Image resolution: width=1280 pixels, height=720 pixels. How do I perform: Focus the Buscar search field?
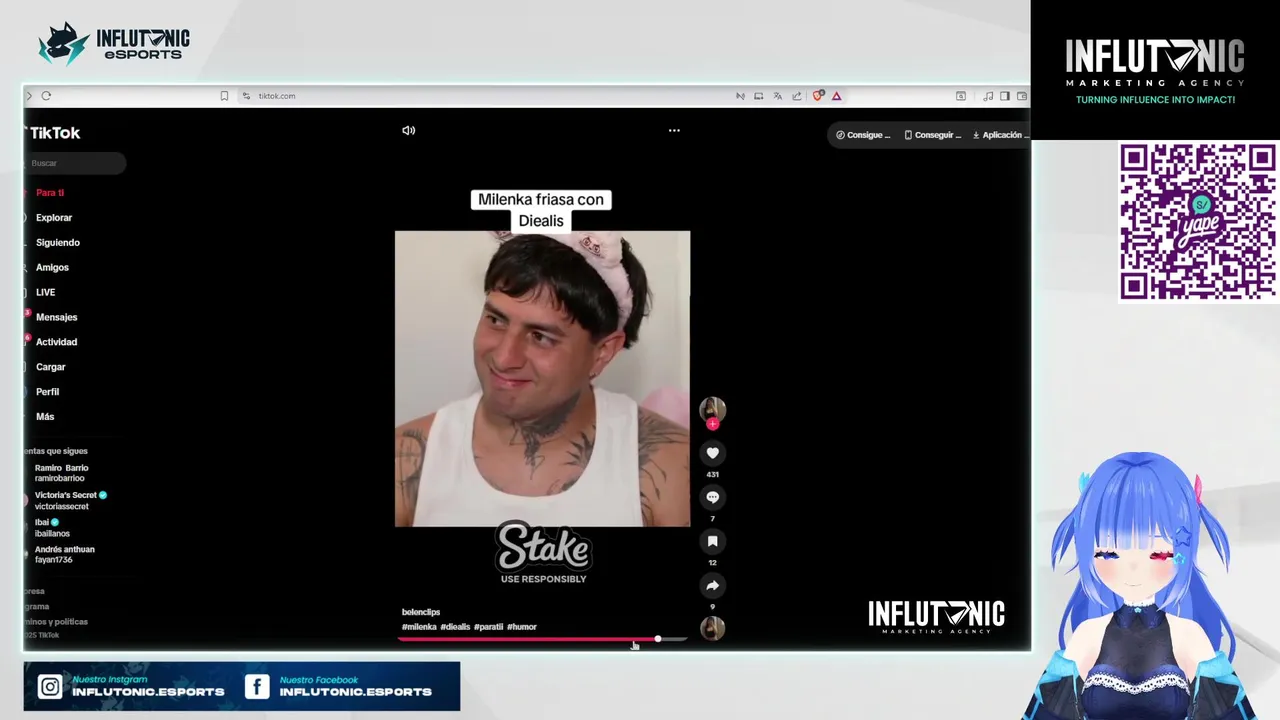click(x=75, y=163)
